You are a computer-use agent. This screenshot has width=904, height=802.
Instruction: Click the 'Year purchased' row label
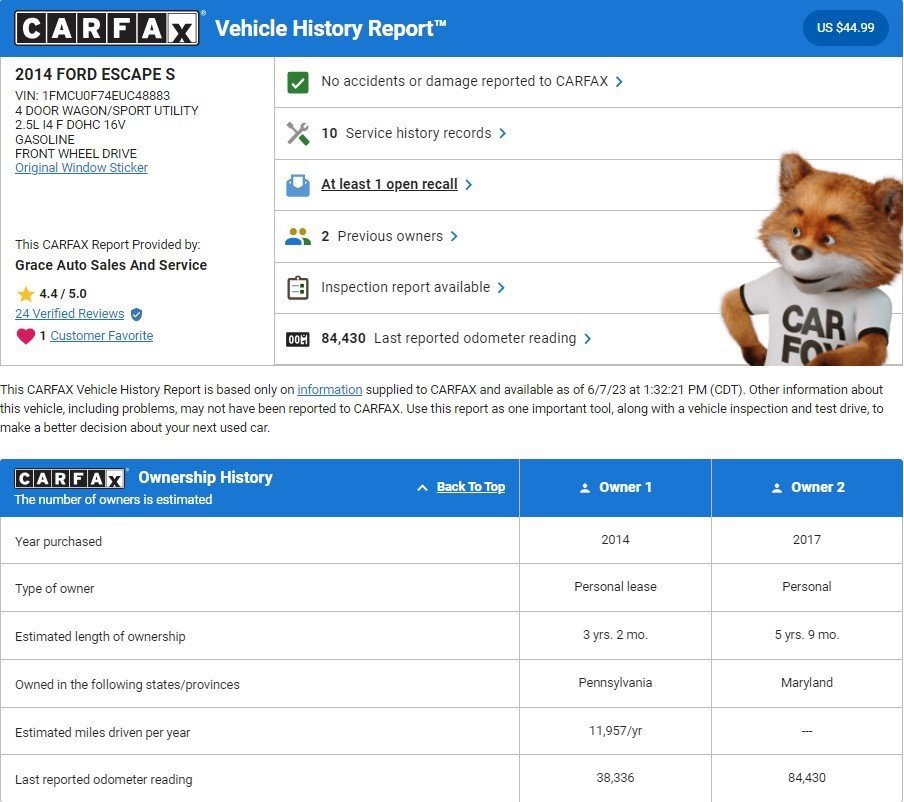(x=58, y=541)
